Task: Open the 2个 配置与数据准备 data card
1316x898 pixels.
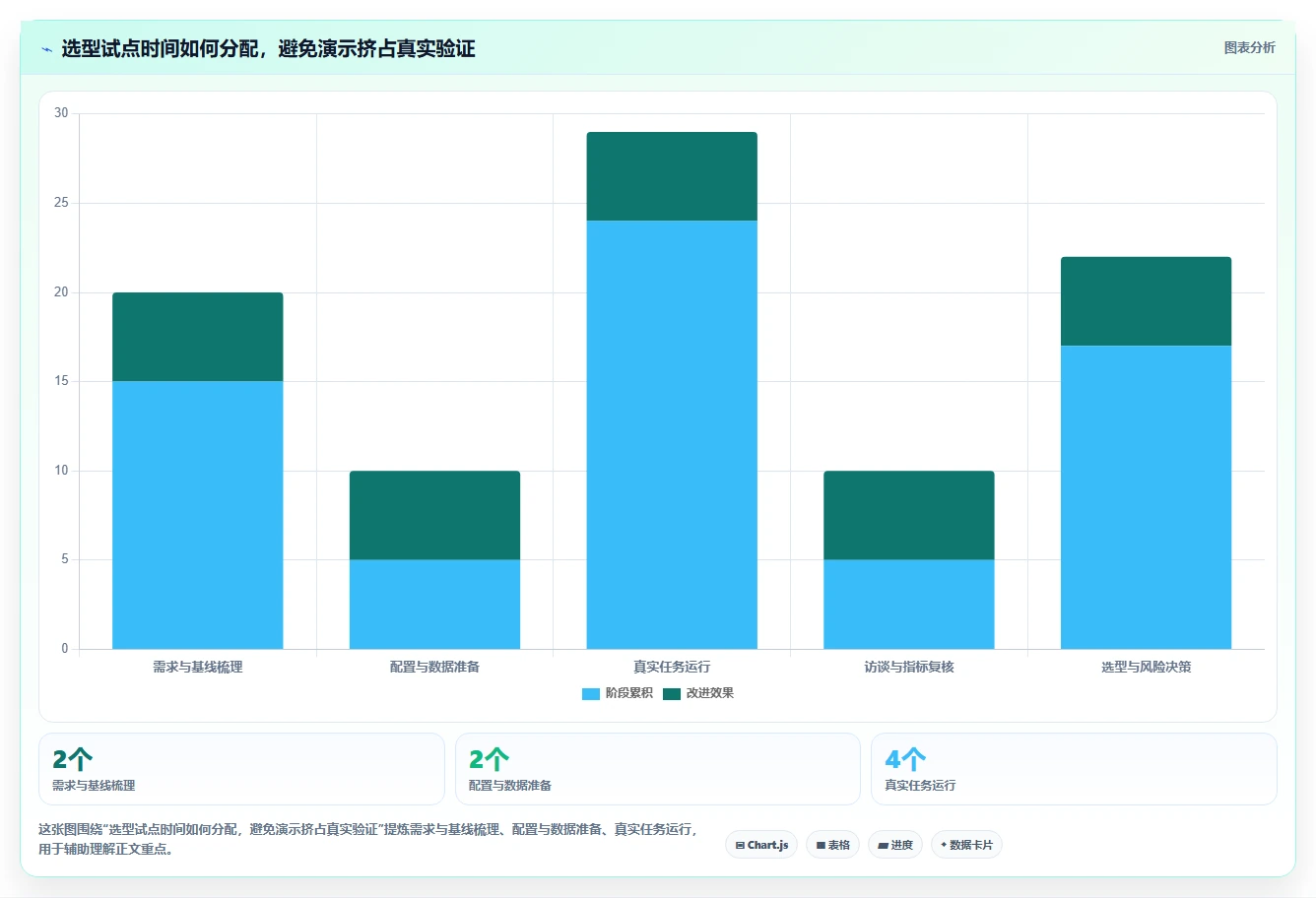Action: pyautogui.click(x=657, y=769)
